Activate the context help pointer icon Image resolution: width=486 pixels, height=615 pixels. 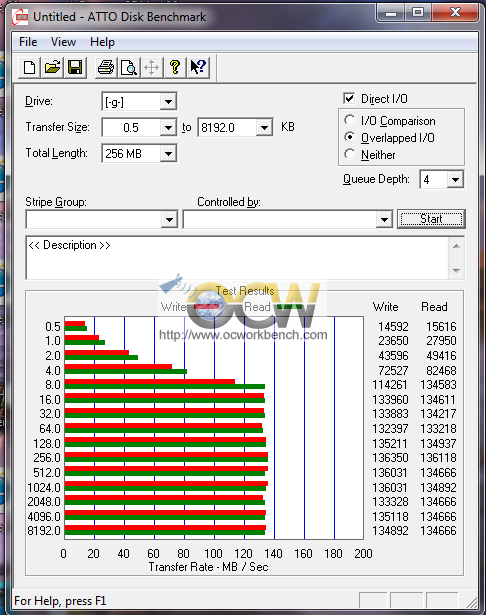coord(198,67)
